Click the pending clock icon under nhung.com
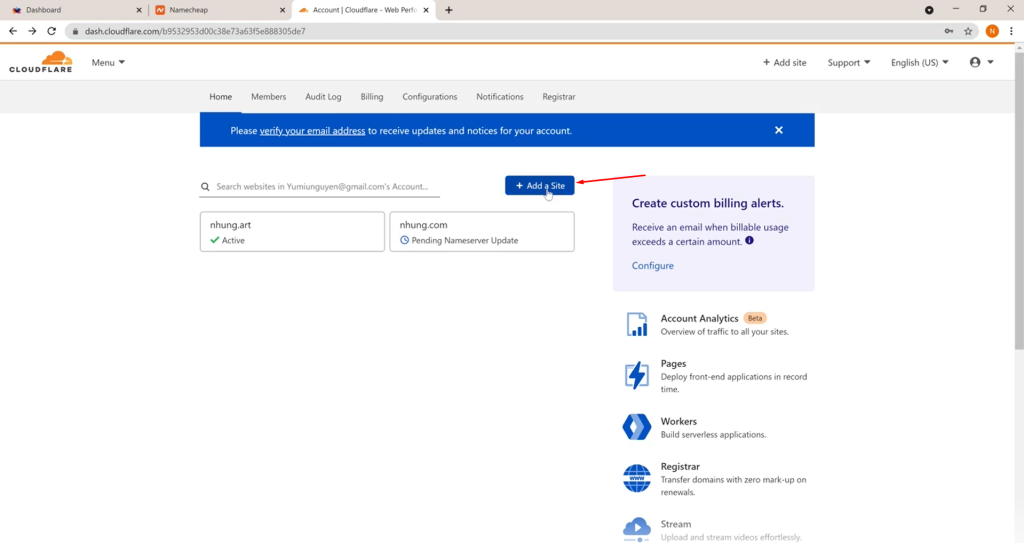Screen dimensions: 1024x543 404,240
